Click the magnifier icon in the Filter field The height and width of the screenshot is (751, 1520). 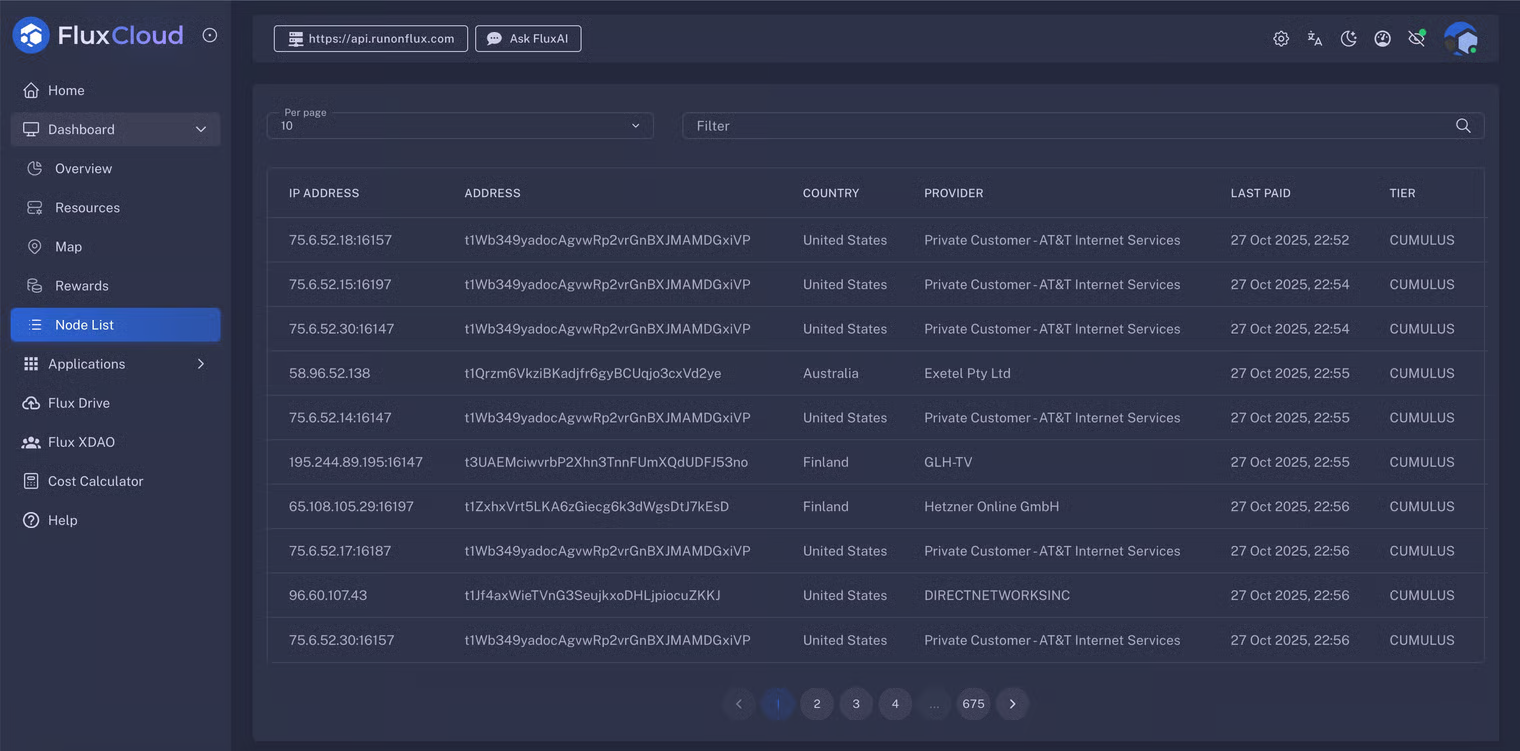pyautogui.click(x=1463, y=126)
